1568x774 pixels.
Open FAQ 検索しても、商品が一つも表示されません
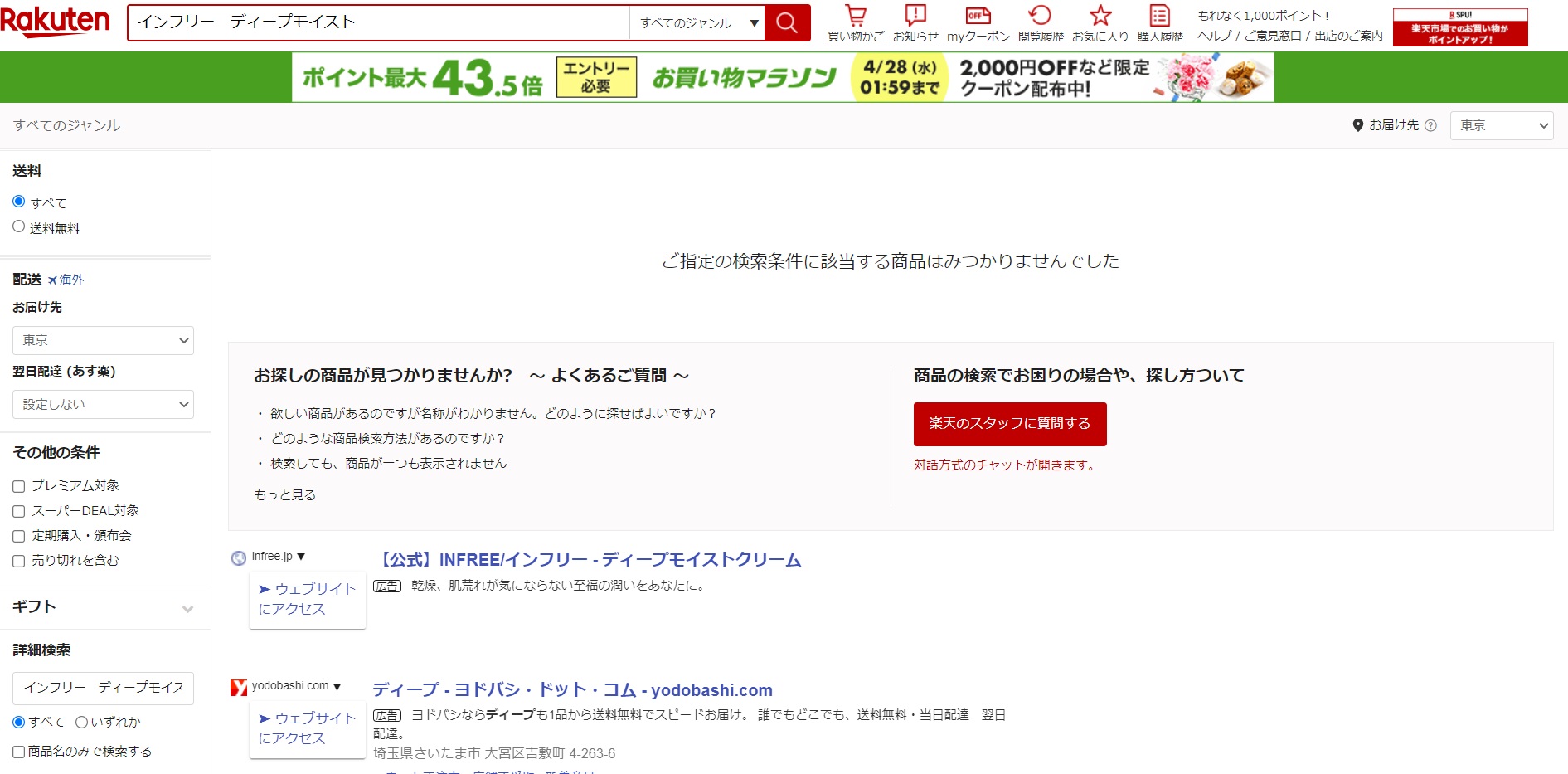[x=388, y=463]
